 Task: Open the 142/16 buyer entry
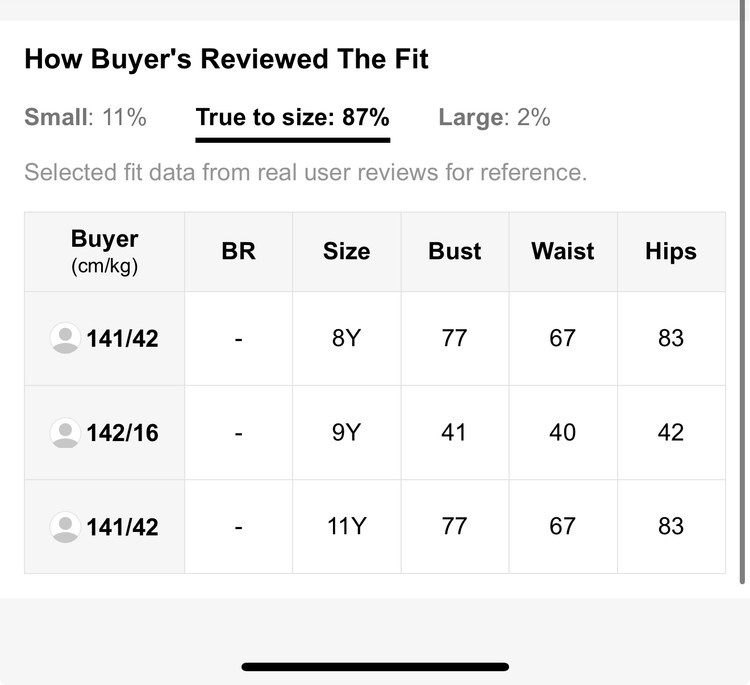pos(122,433)
